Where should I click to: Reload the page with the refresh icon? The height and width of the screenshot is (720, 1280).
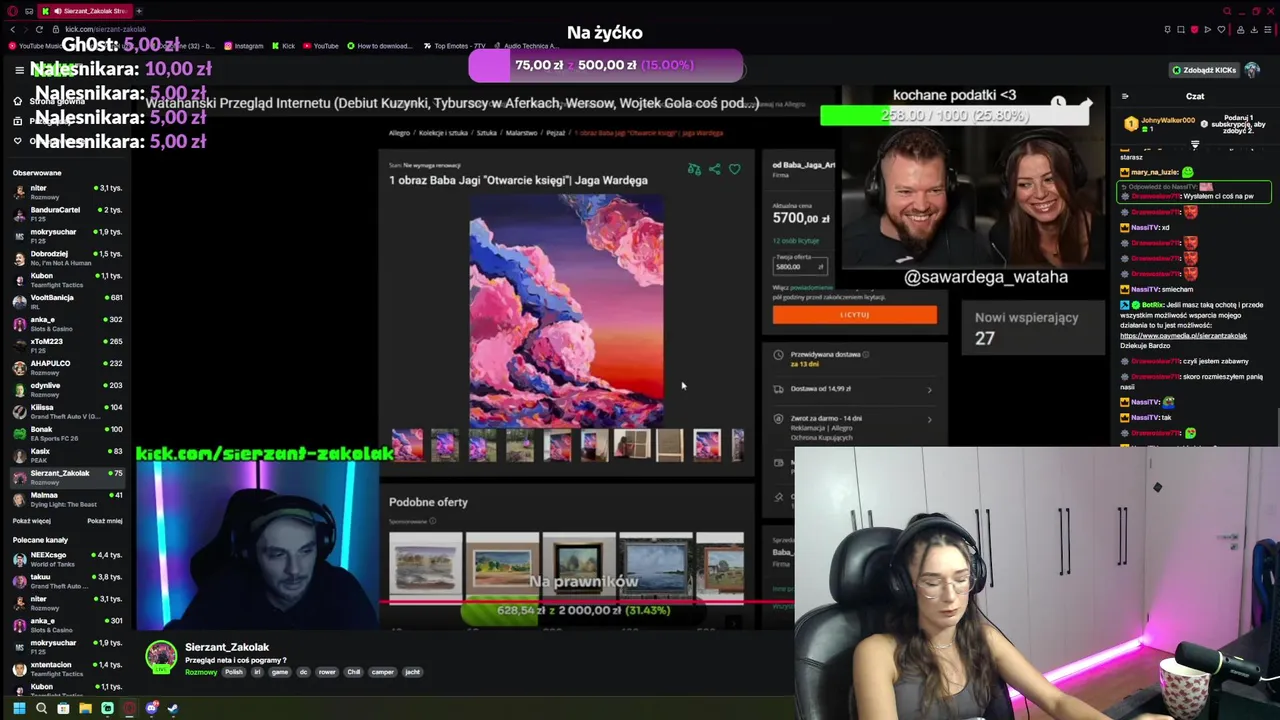[x=40, y=29]
